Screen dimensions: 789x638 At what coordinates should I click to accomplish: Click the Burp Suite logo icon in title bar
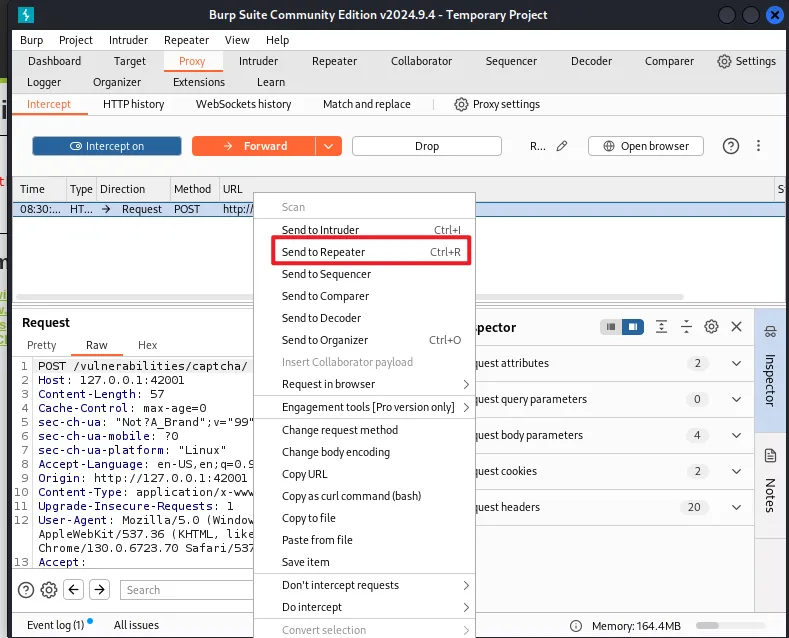point(26,15)
